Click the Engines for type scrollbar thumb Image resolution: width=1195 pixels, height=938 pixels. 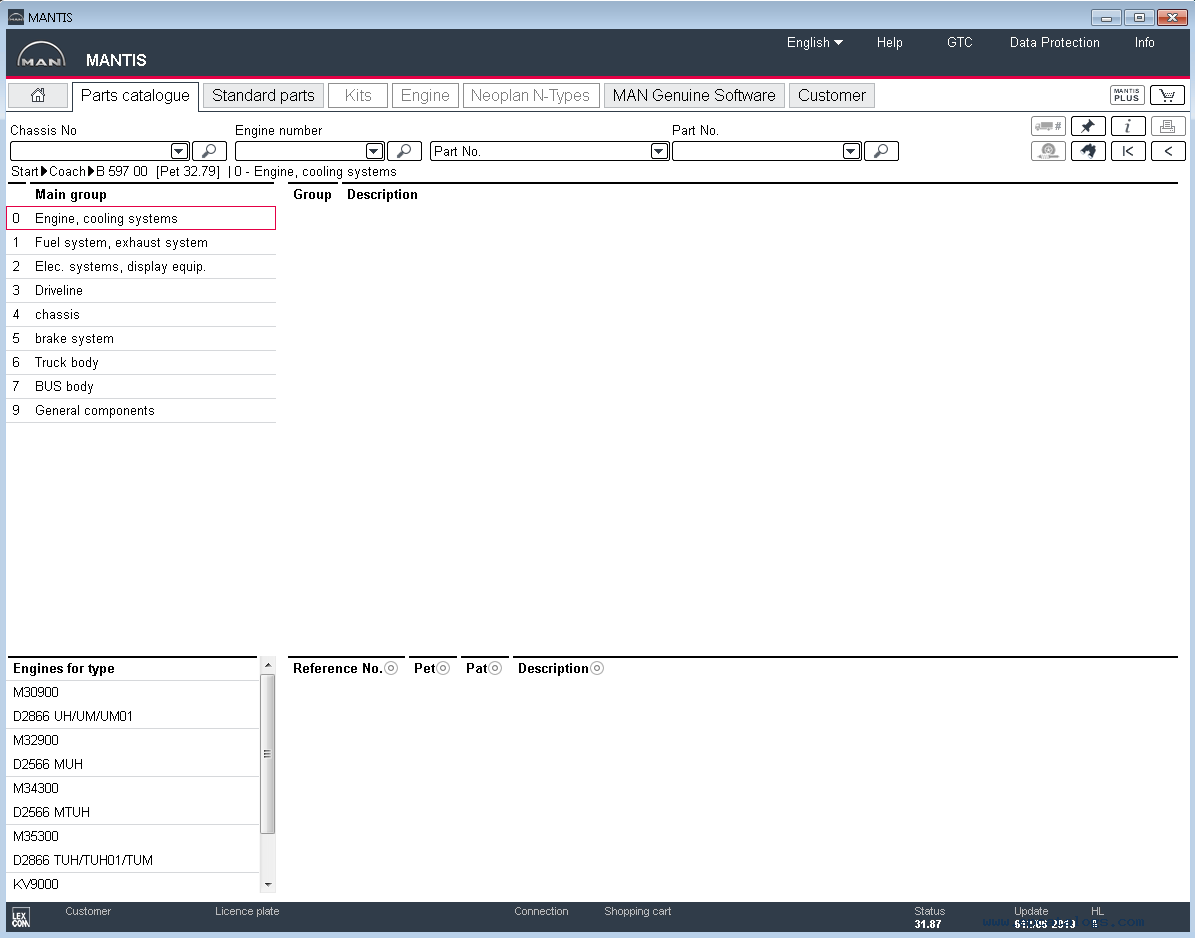coord(268,754)
